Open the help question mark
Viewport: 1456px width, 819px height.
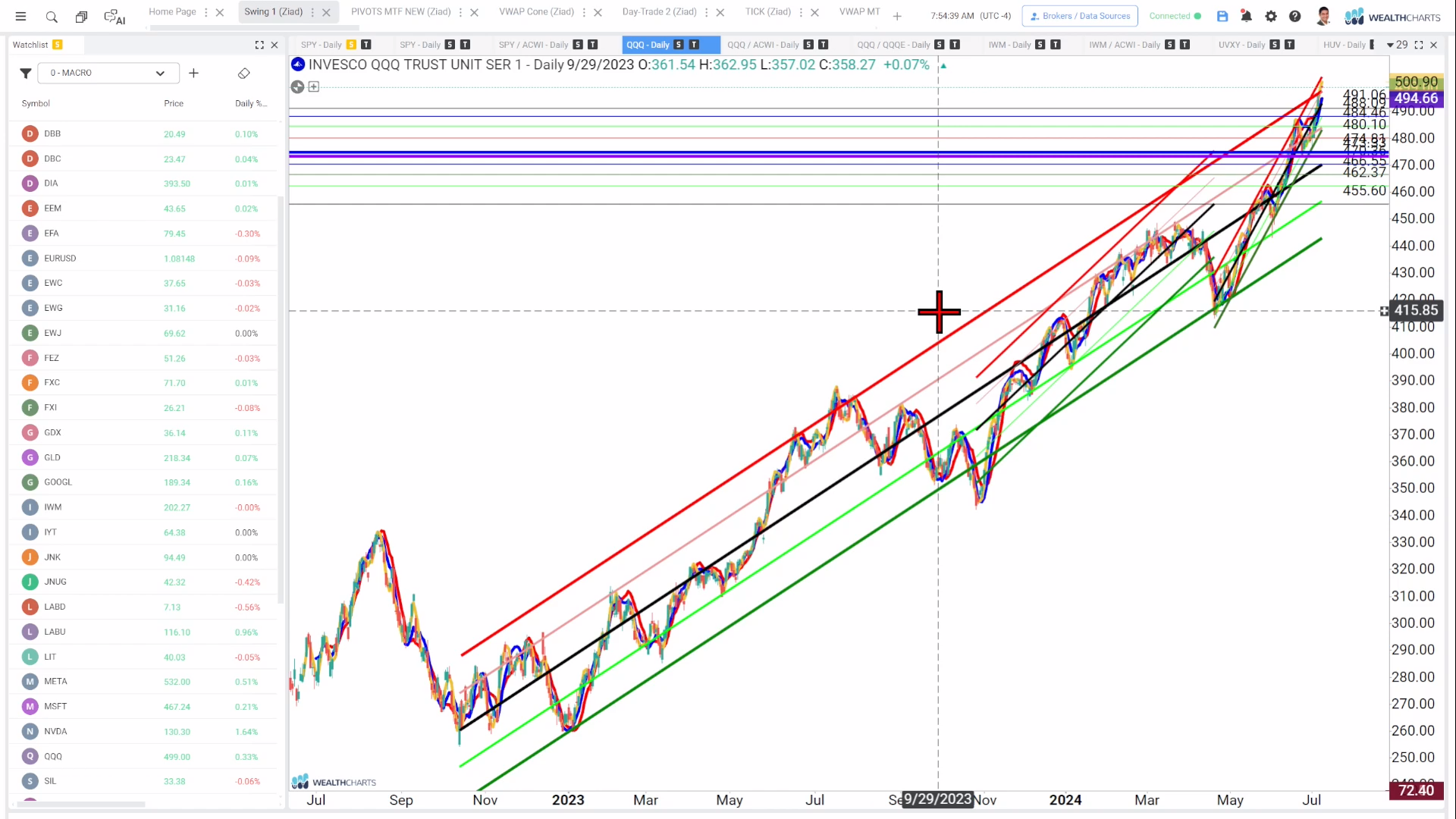[1295, 16]
